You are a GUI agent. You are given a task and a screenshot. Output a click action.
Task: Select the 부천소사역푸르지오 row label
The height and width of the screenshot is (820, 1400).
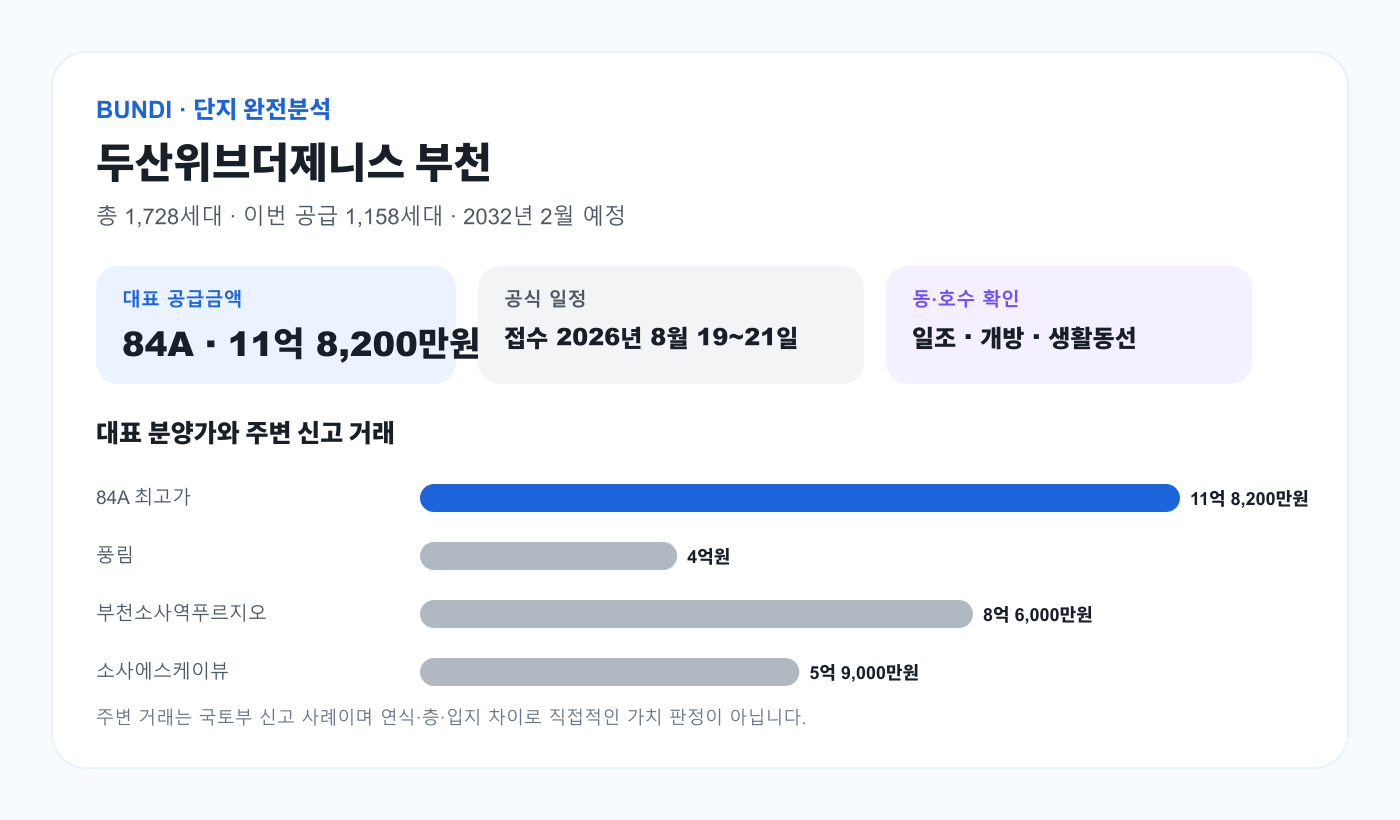click(x=182, y=613)
